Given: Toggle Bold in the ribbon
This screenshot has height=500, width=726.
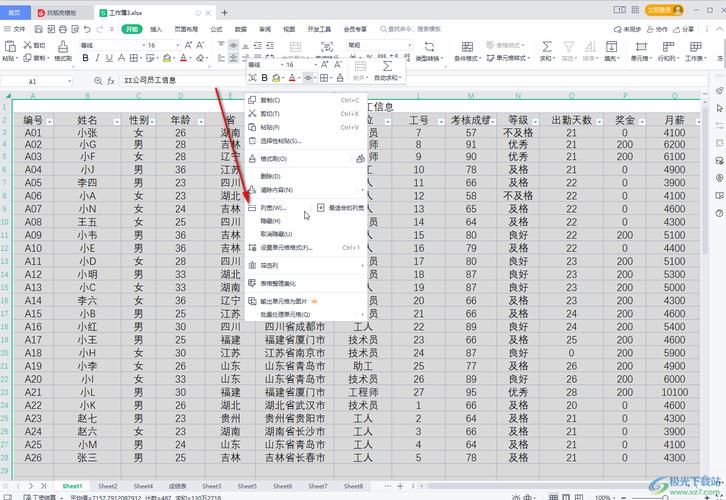Looking at the screenshot, I should click(x=85, y=58).
